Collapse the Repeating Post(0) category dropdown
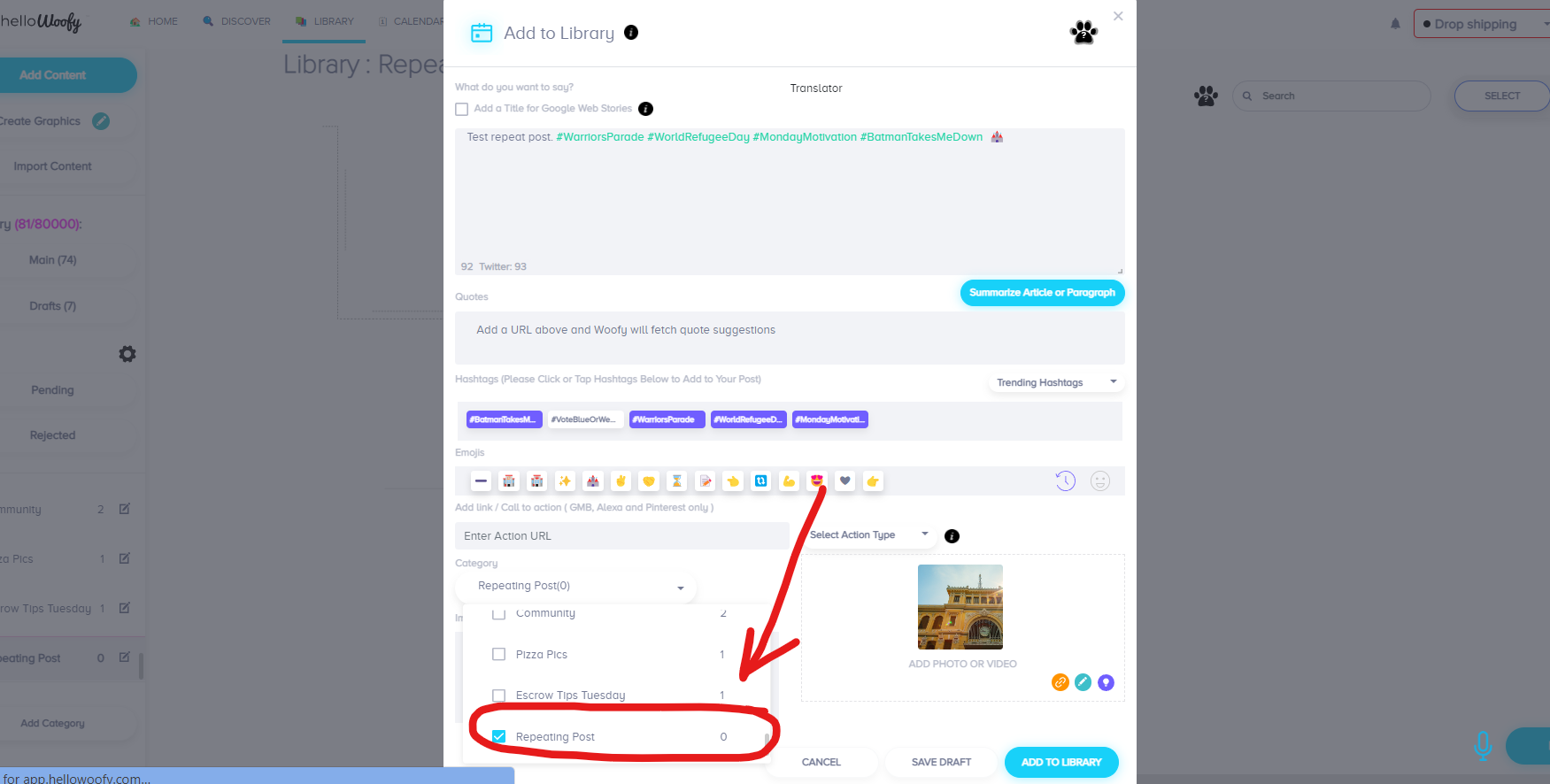1550x784 pixels. [x=575, y=586]
